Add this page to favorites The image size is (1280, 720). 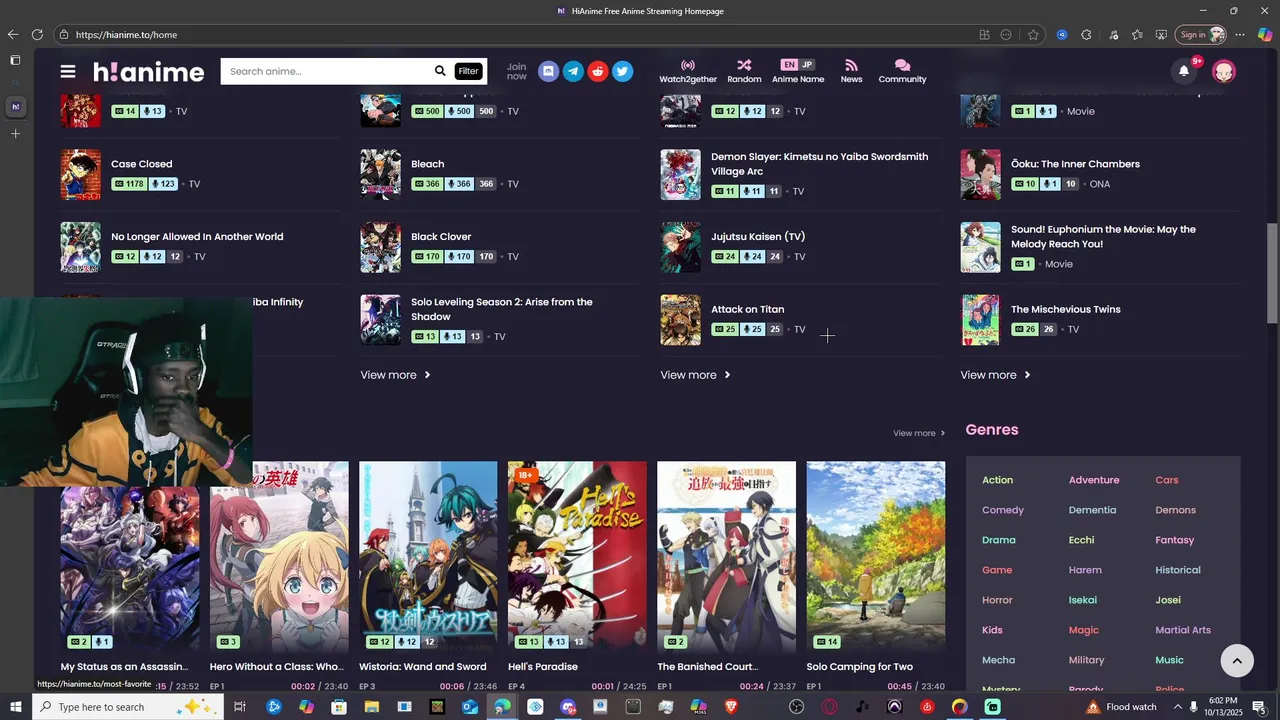point(1033,34)
